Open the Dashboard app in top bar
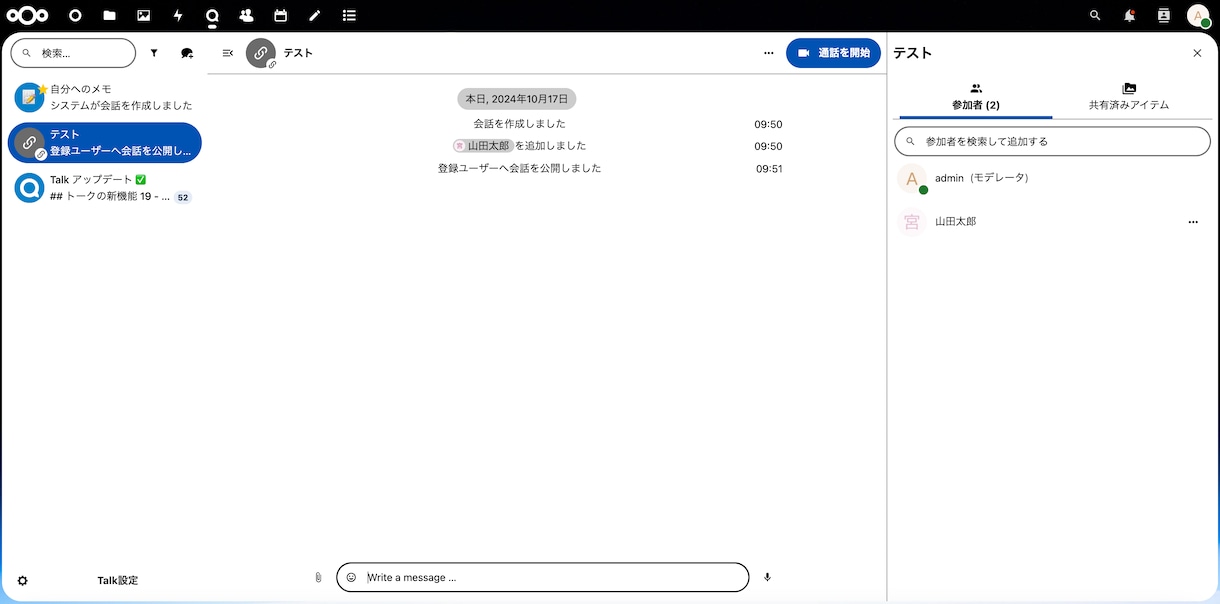Viewport: 1220px width, 604px height. [75, 15]
